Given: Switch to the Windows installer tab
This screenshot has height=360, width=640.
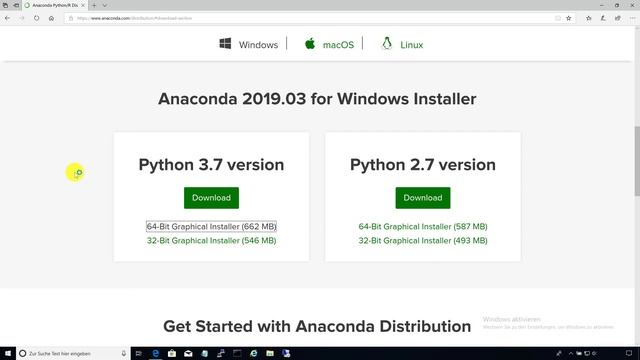Looking at the screenshot, I should [258, 45].
